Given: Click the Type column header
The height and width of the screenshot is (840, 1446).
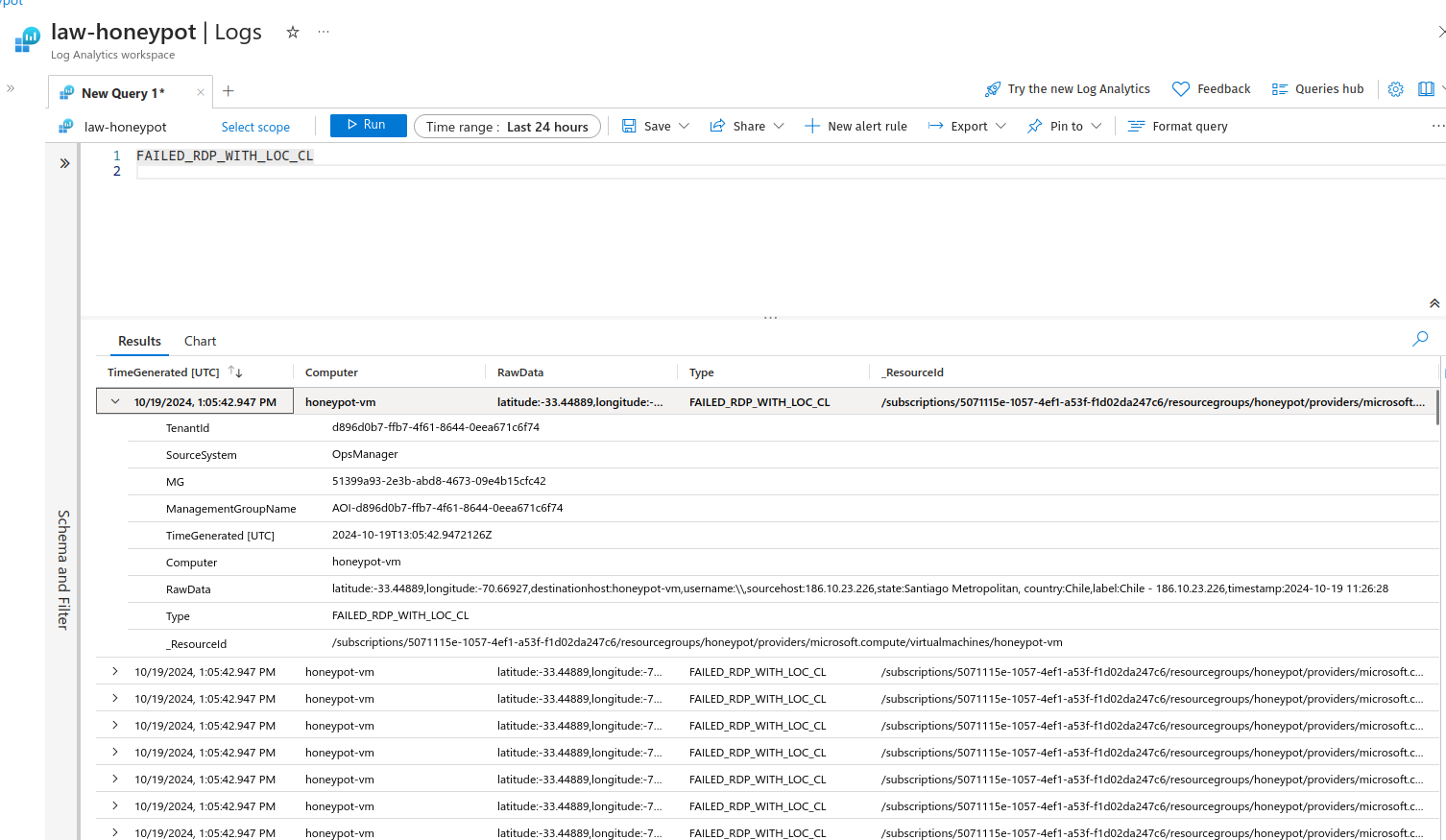Looking at the screenshot, I should pyautogui.click(x=702, y=372).
